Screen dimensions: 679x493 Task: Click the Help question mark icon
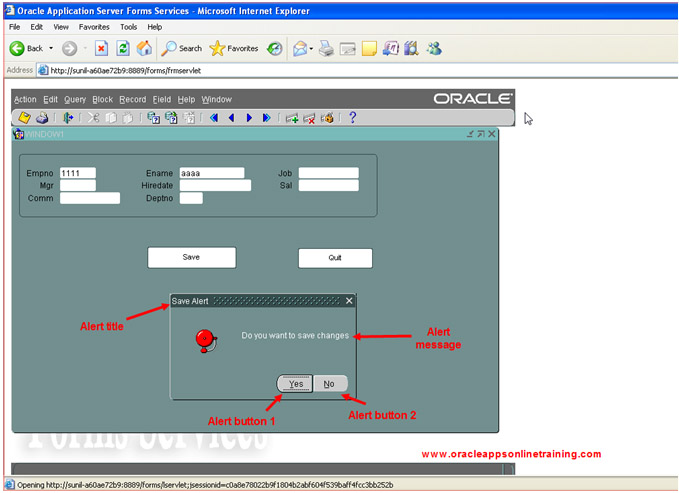[x=352, y=118]
